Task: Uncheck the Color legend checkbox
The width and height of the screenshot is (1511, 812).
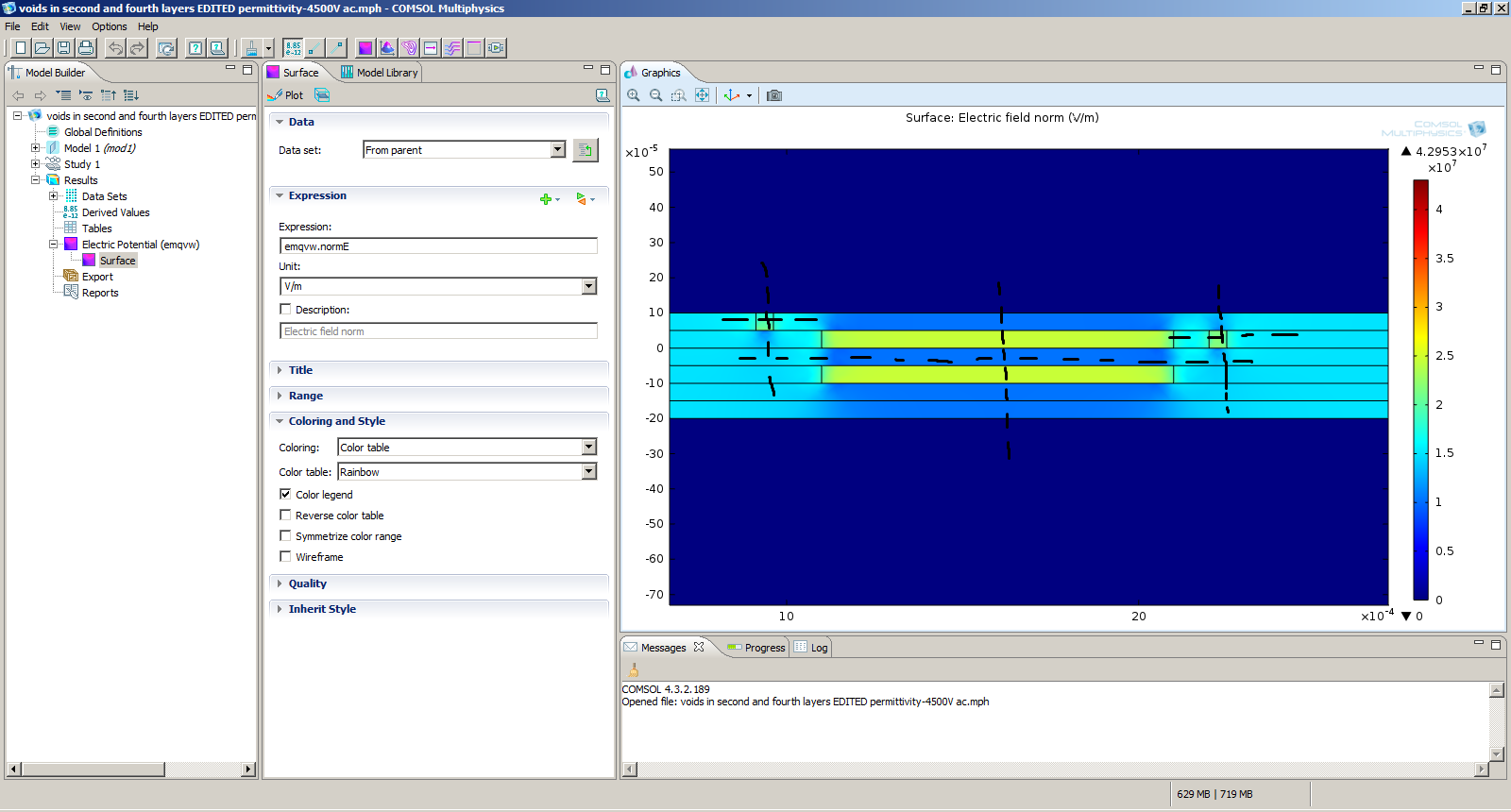Action: tap(285, 494)
